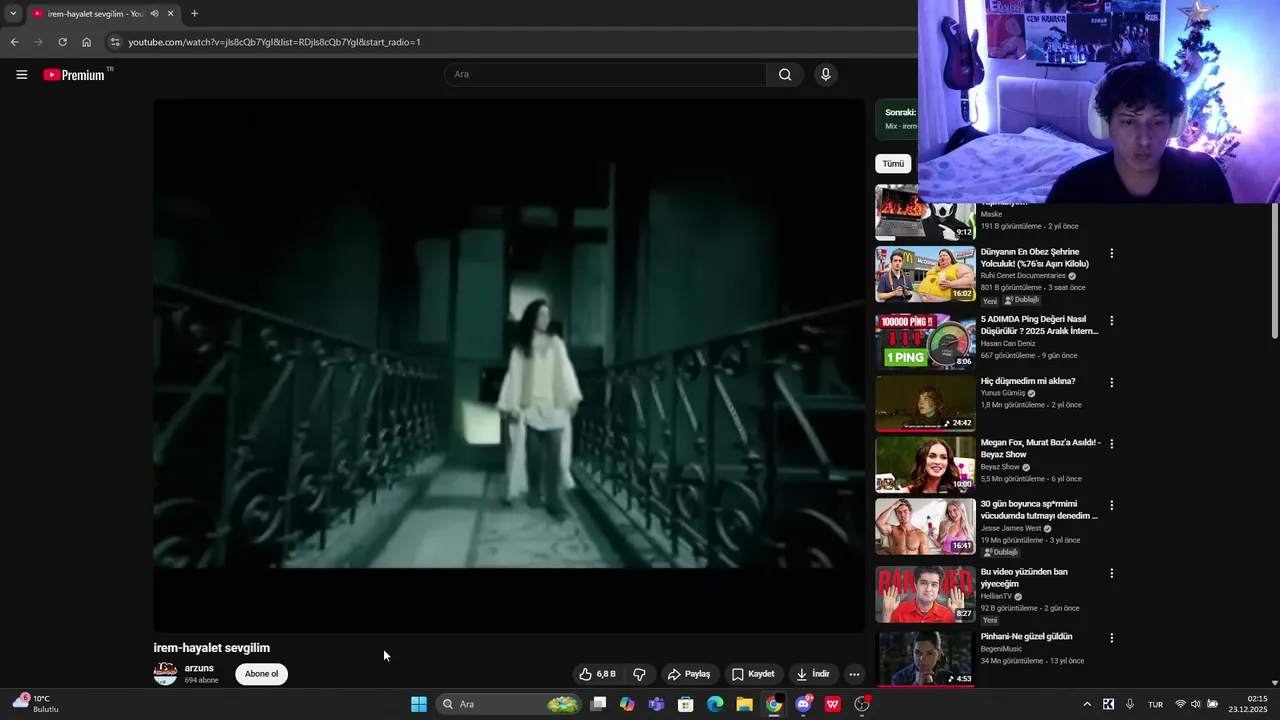The width and height of the screenshot is (1280, 720).
Task: Open Hasan Can Deniz channel name
Action: tap(1008, 344)
